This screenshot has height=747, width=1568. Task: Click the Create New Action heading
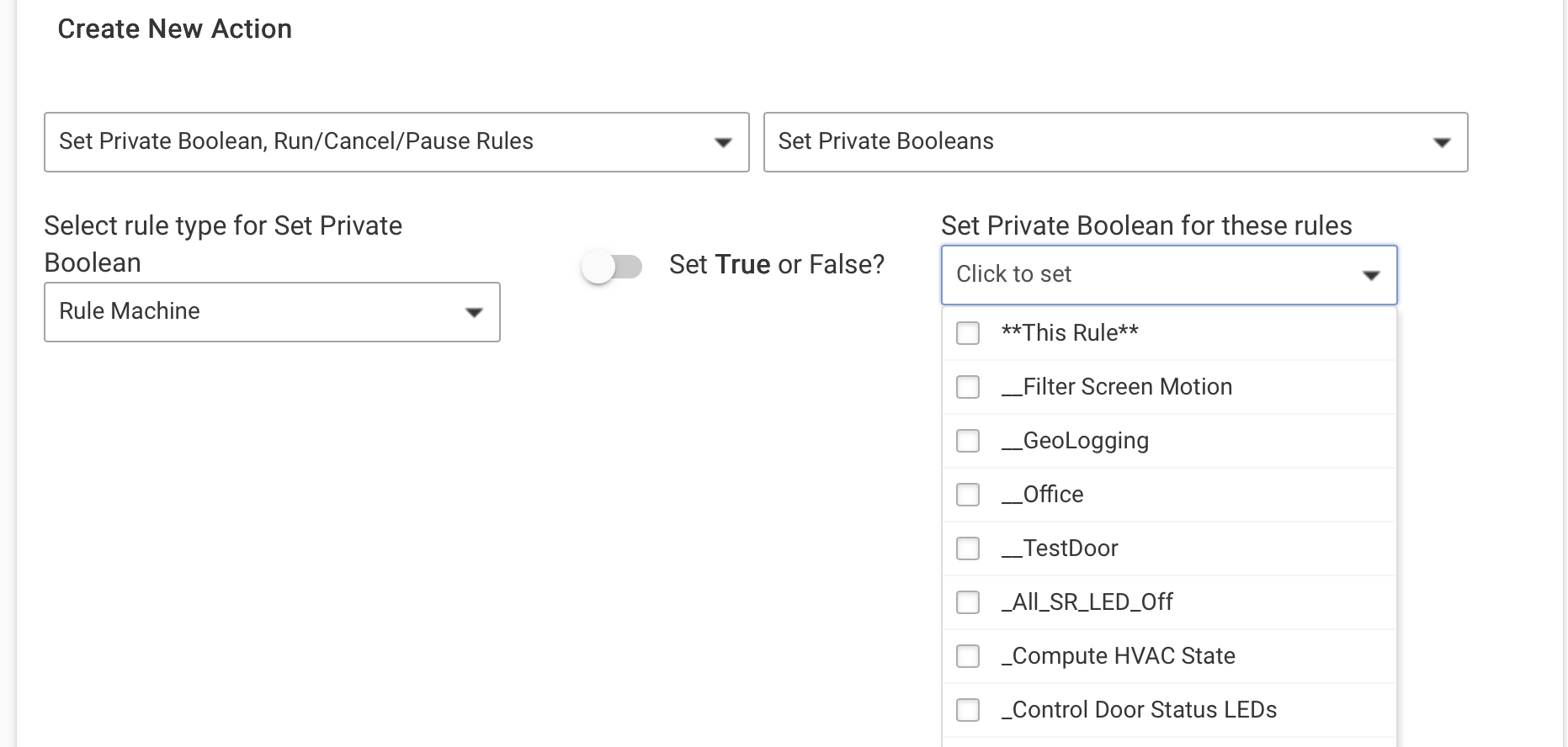click(x=174, y=29)
